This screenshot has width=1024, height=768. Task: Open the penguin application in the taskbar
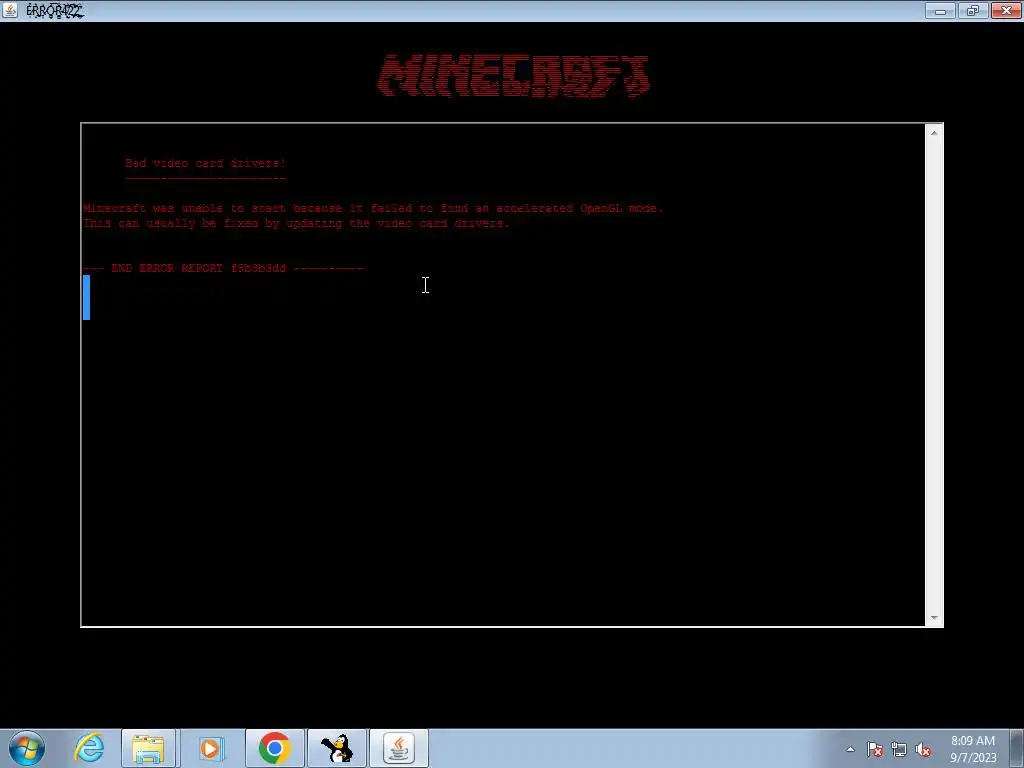click(x=337, y=748)
